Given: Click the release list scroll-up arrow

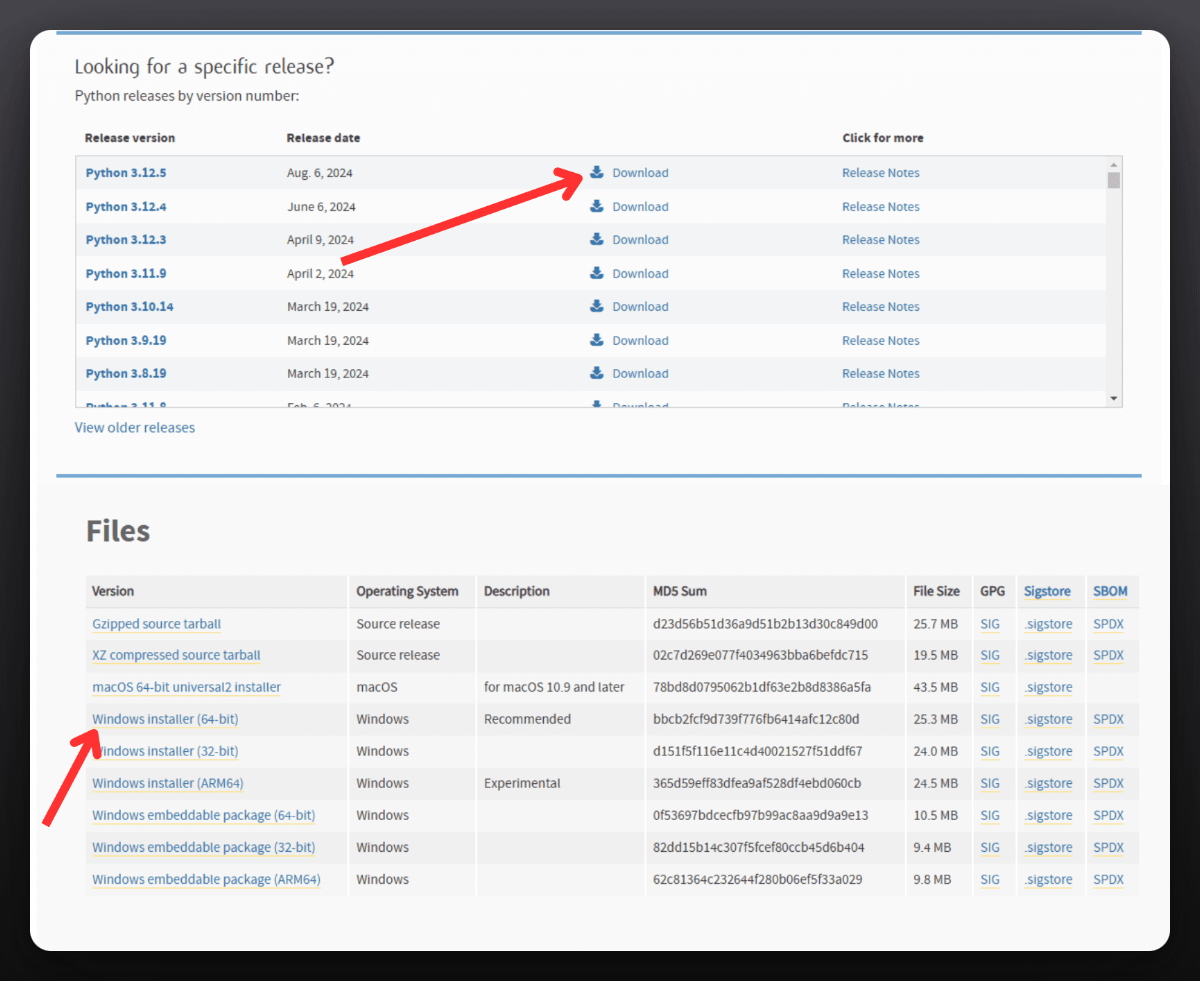Looking at the screenshot, I should click(1114, 164).
